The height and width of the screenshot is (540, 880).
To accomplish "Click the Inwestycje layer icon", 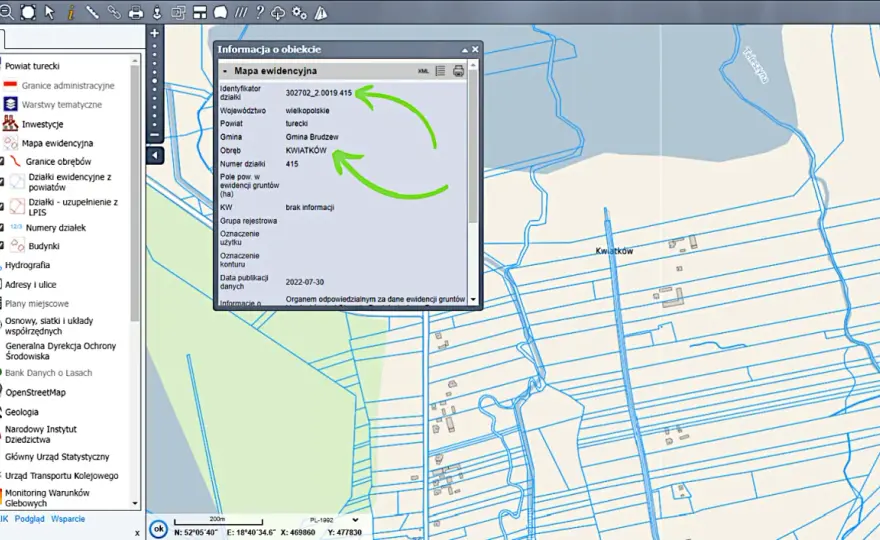I will pyautogui.click(x=10, y=123).
